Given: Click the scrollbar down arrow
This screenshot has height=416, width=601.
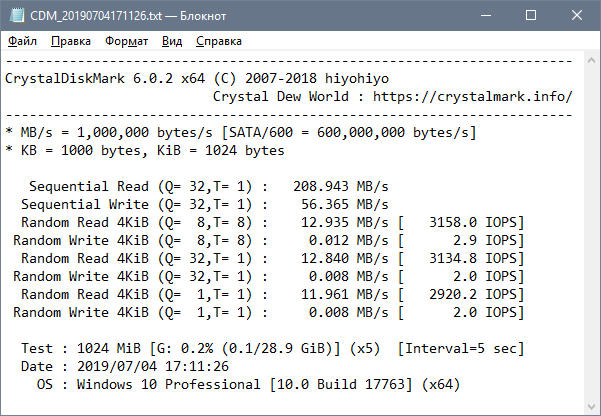Looking at the screenshot, I should [x=591, y=406].
